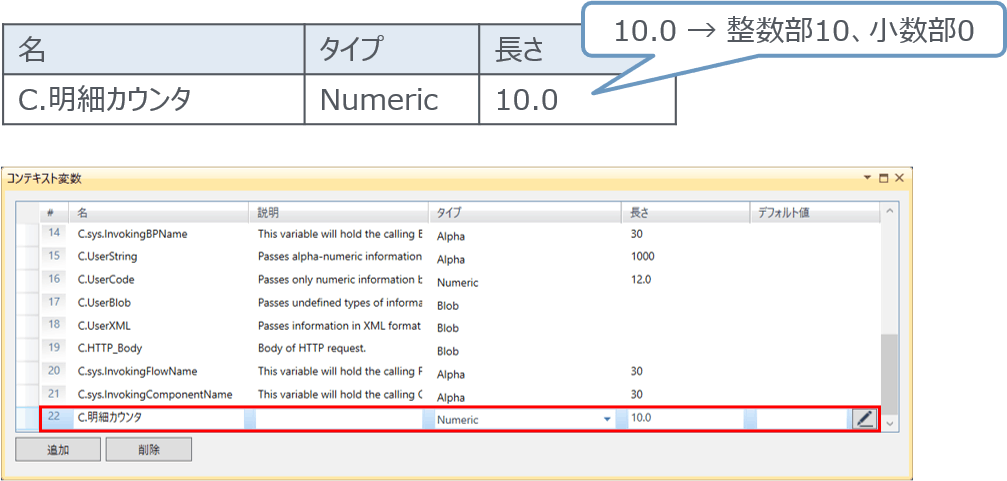This screenshot has height=481, width=1007.
Task: Click the scrollbar down arrow in variable list
Action: coord(889,424)
